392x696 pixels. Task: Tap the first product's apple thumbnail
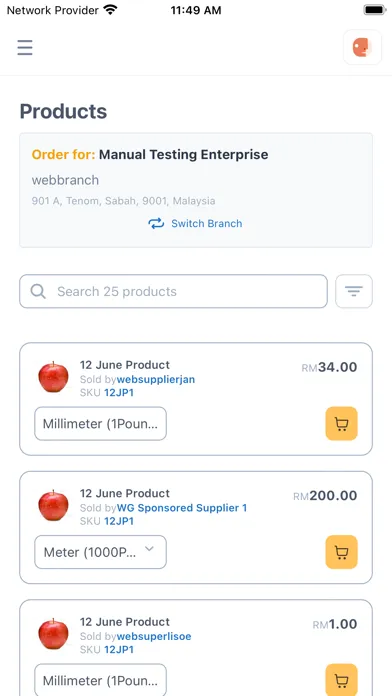pos(53,377)
